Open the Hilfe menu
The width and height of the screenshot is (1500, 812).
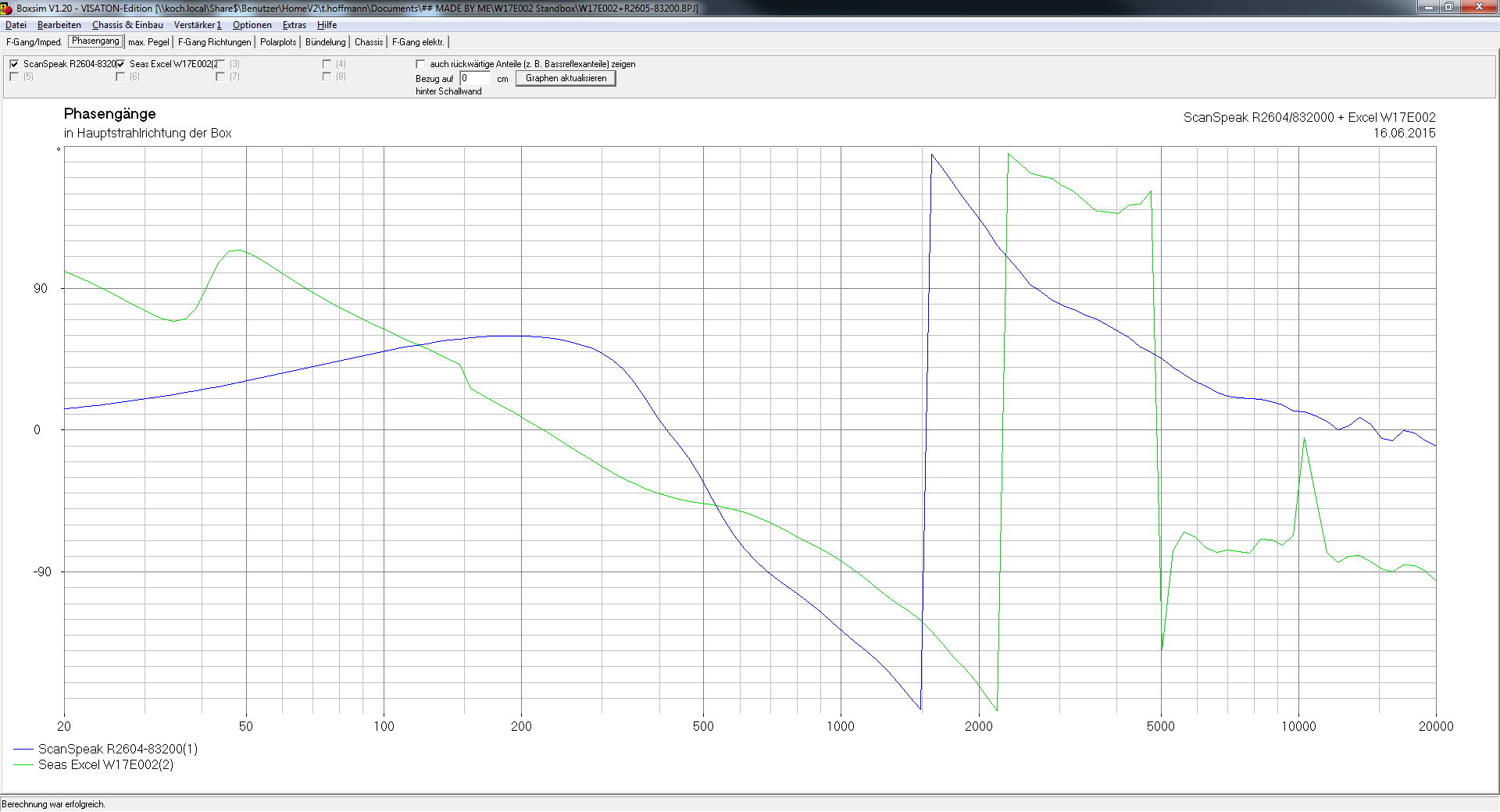[327, 25]
